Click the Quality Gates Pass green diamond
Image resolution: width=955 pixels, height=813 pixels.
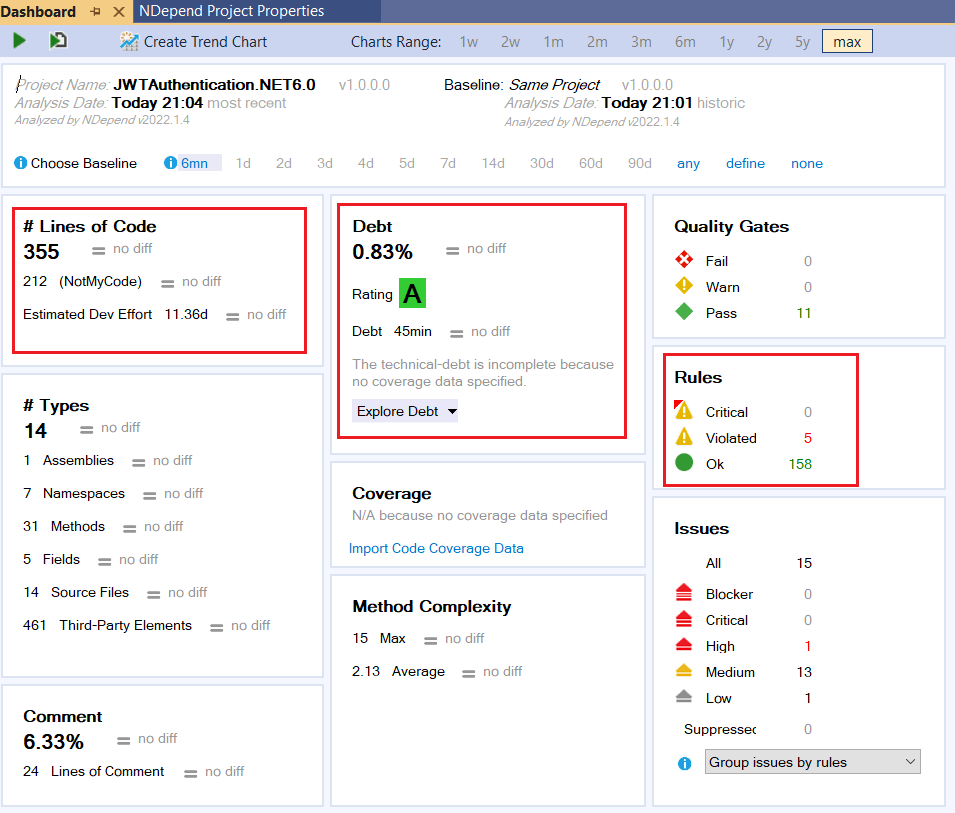coord(684,311)
